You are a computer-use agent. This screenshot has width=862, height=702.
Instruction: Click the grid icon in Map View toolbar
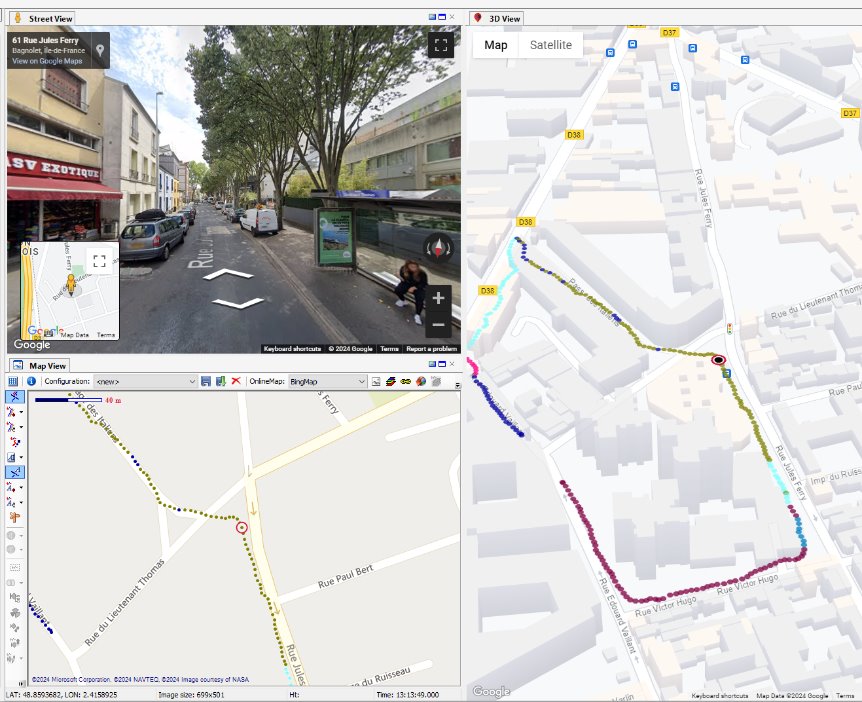pos(13,382)
